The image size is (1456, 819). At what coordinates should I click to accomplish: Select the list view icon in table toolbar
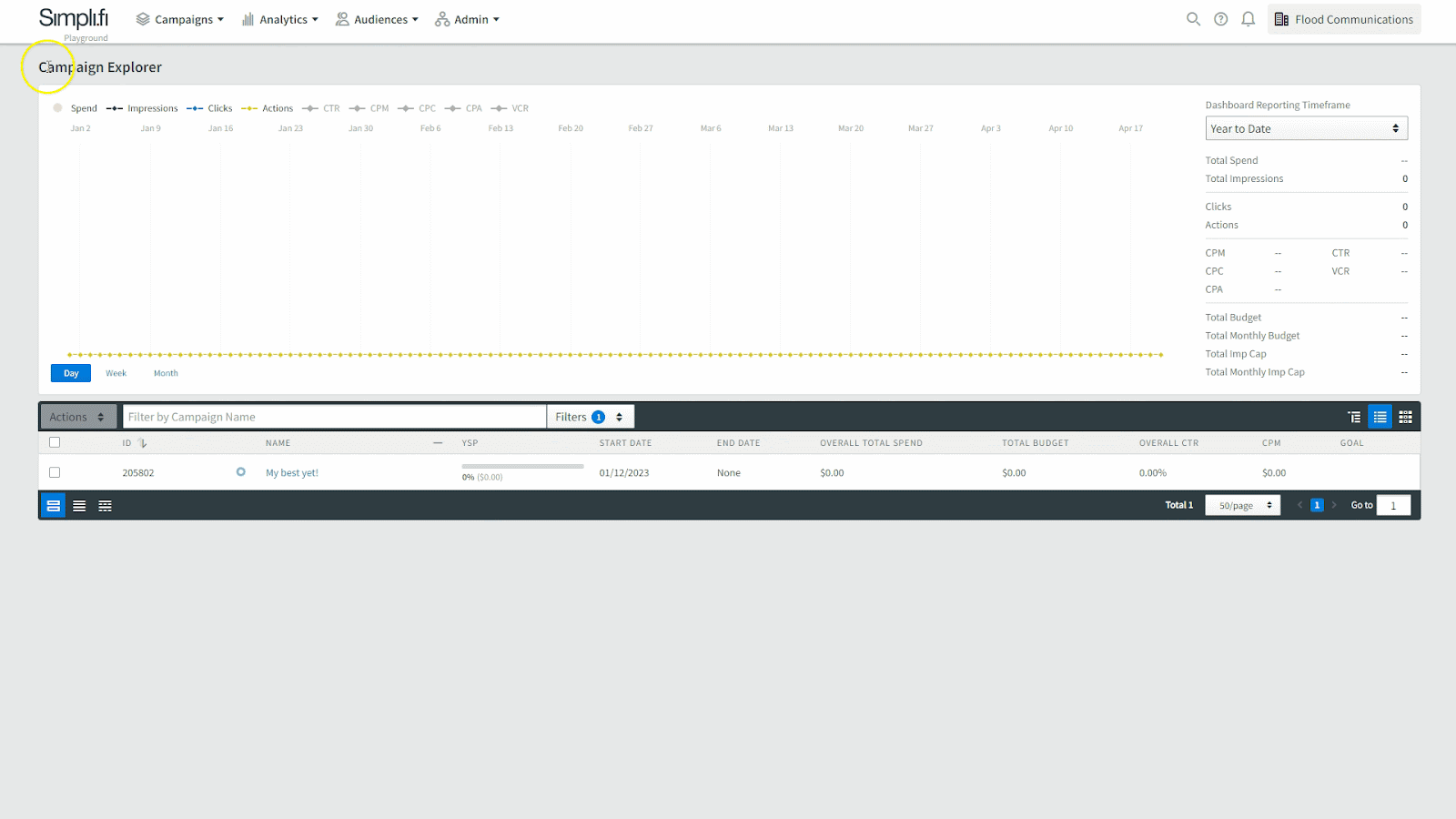(1380, 417)
